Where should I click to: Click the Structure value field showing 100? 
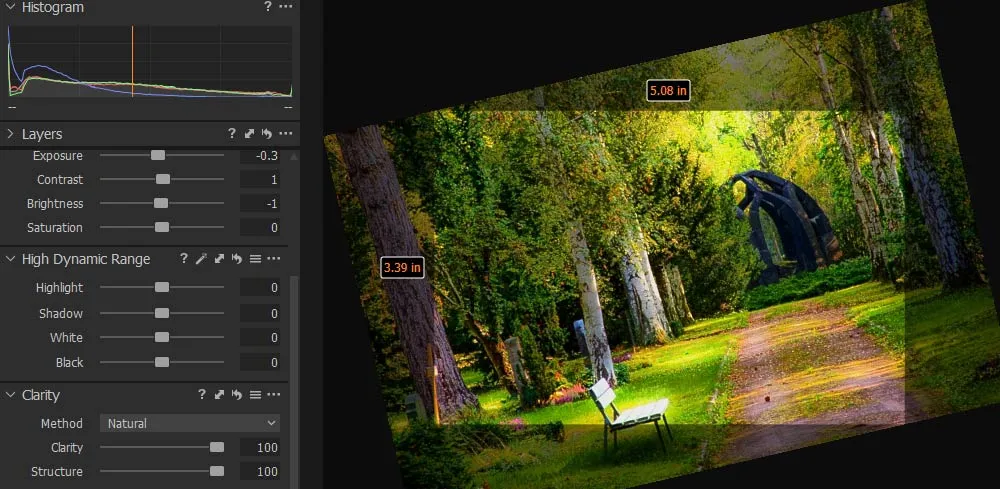coord(260,472)
